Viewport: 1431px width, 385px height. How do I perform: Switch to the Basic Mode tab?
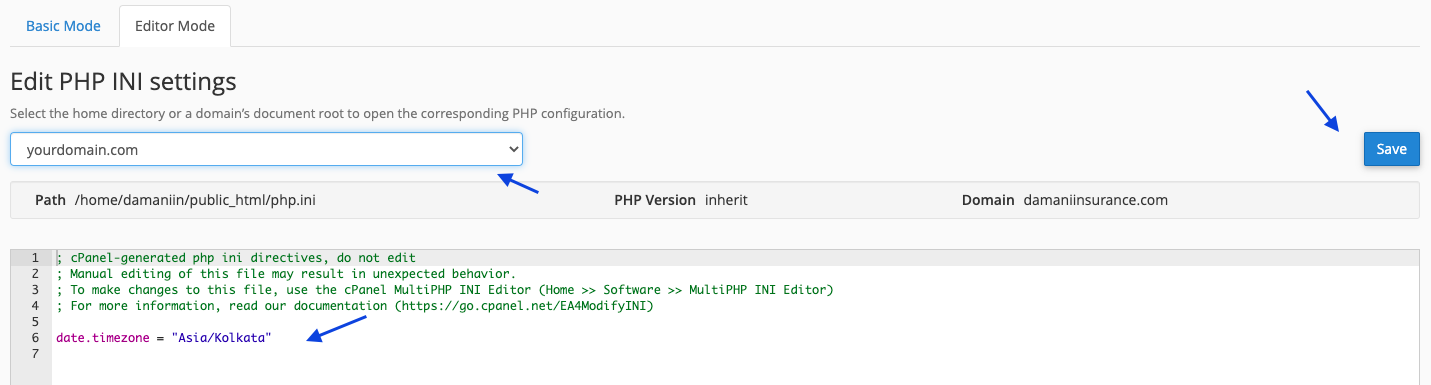click(63, 26)
